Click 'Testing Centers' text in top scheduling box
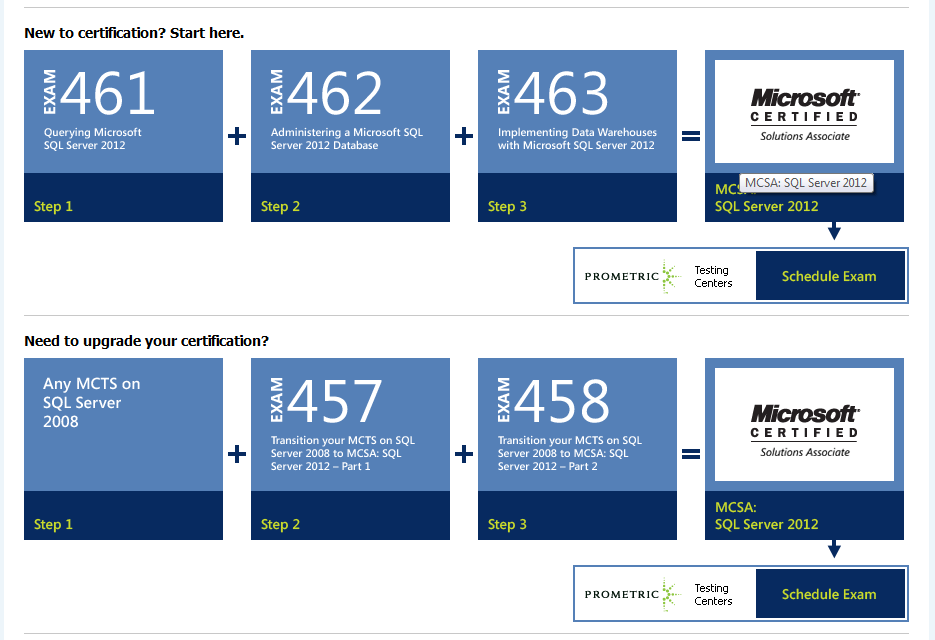935x640 pixels. click(x=713, y=277)
